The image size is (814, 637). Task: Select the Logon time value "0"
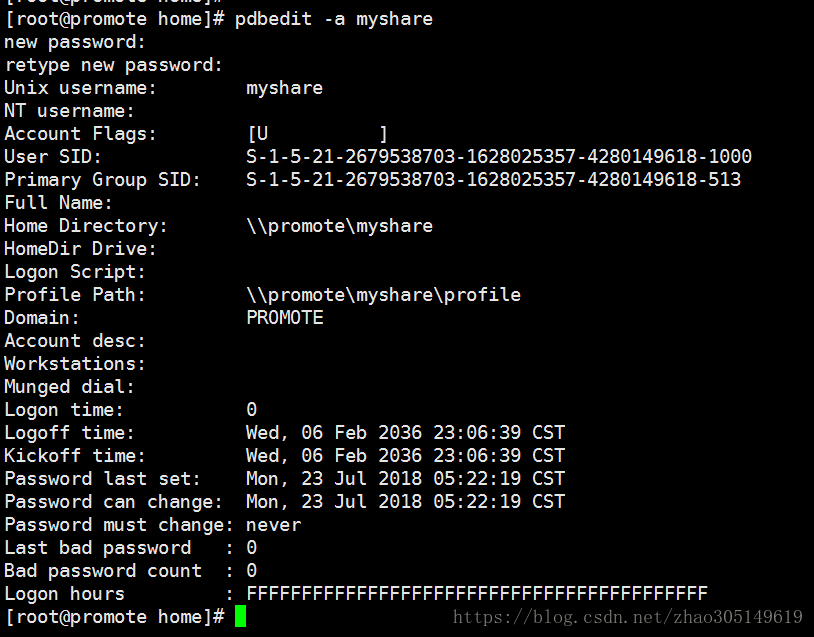click(x=252, y=410)
